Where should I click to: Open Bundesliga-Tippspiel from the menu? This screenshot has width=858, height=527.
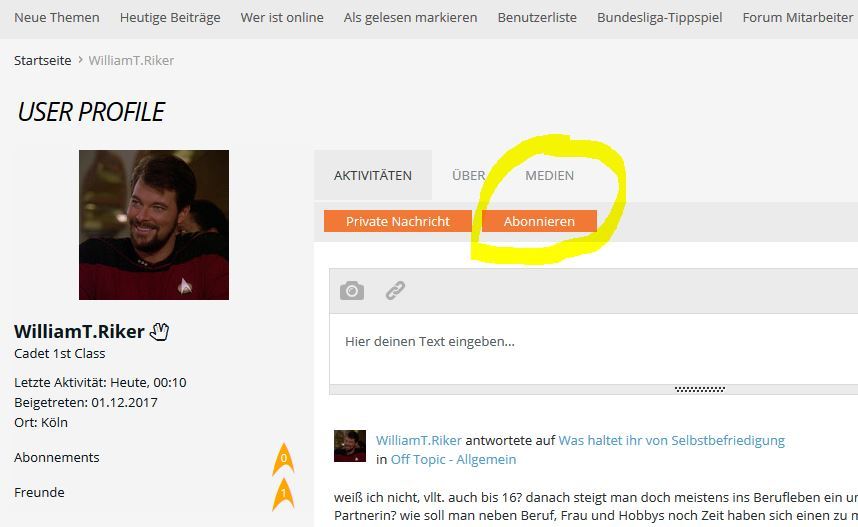tap(659, 18)
